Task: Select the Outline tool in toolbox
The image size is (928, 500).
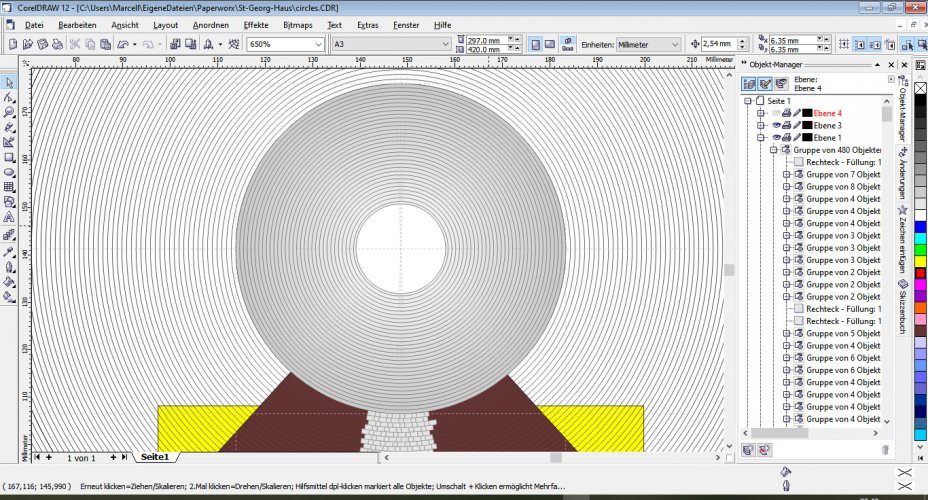Action: [x=9, y=267]
